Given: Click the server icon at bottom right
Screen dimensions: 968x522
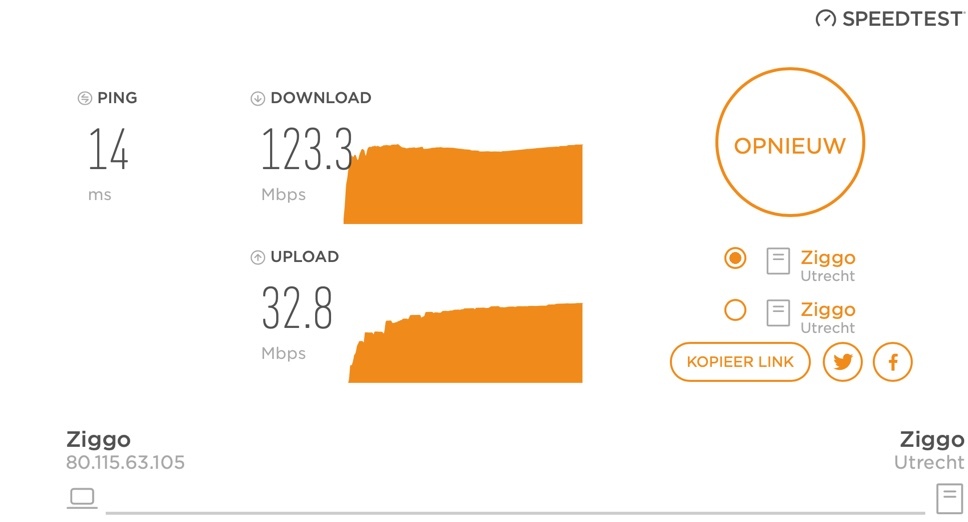Looking at the screenshot, I should [949, 499].
